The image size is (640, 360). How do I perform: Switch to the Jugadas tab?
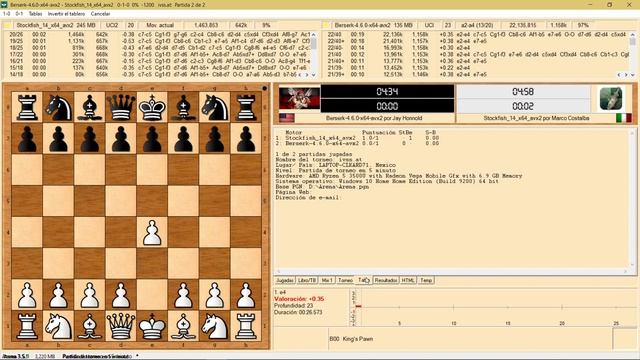click(285, 280)
